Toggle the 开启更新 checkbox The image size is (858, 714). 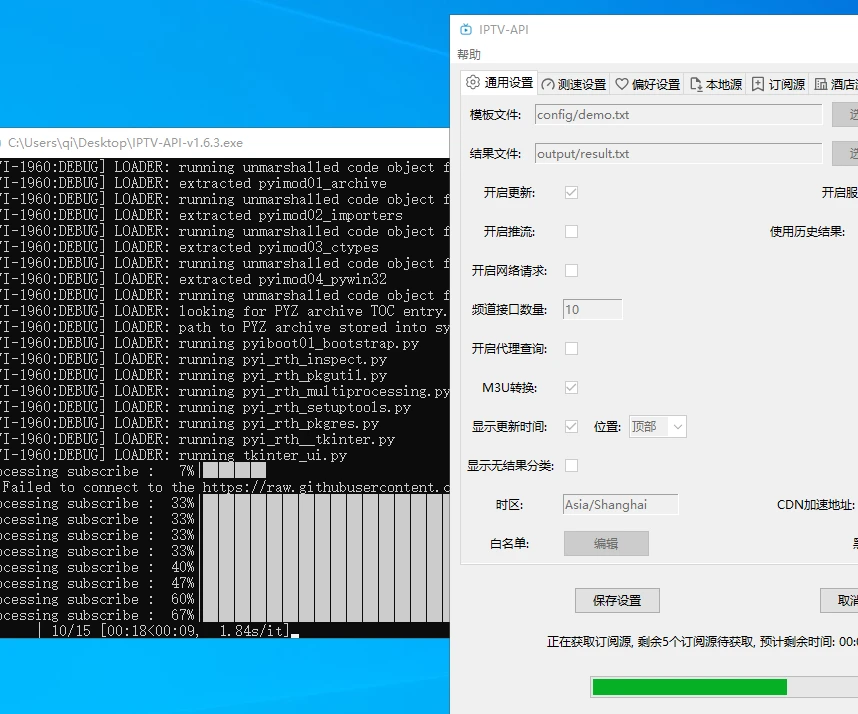(571, 192)
